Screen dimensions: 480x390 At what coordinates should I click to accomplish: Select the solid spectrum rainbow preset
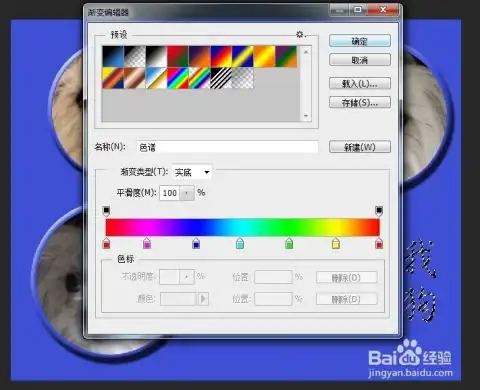[x=178, y=78]
